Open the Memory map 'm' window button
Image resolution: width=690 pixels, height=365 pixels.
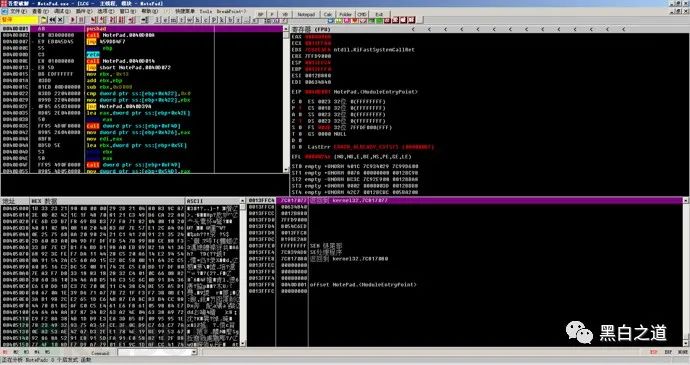click(173, 20)
